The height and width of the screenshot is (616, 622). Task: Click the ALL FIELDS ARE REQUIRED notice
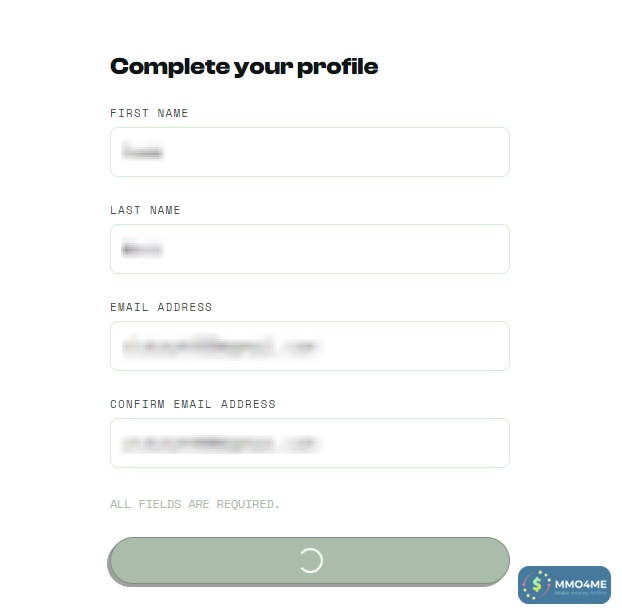(x=195, y=504)
